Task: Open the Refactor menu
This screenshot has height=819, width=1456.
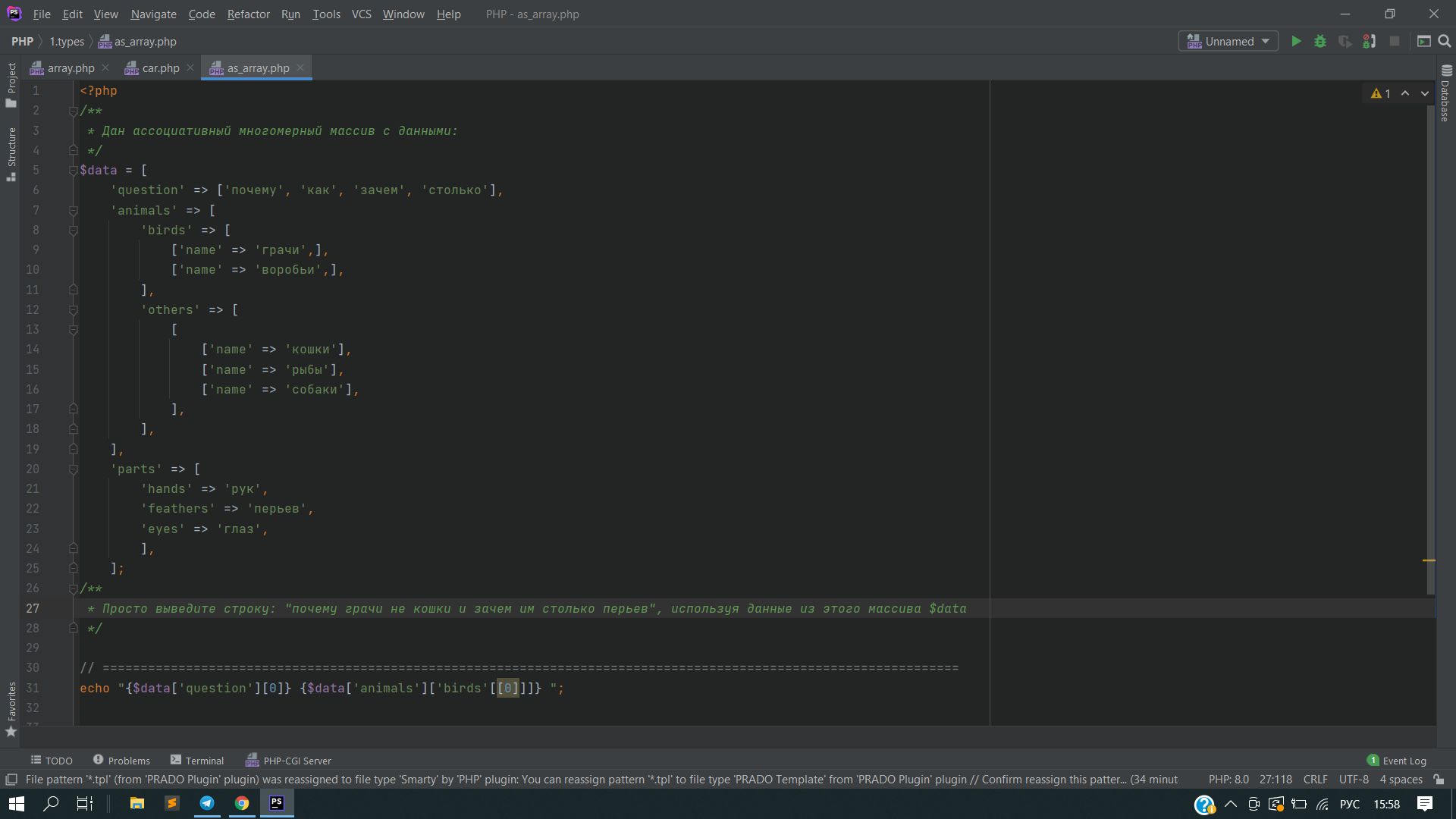Action: (x=248, y=14)
